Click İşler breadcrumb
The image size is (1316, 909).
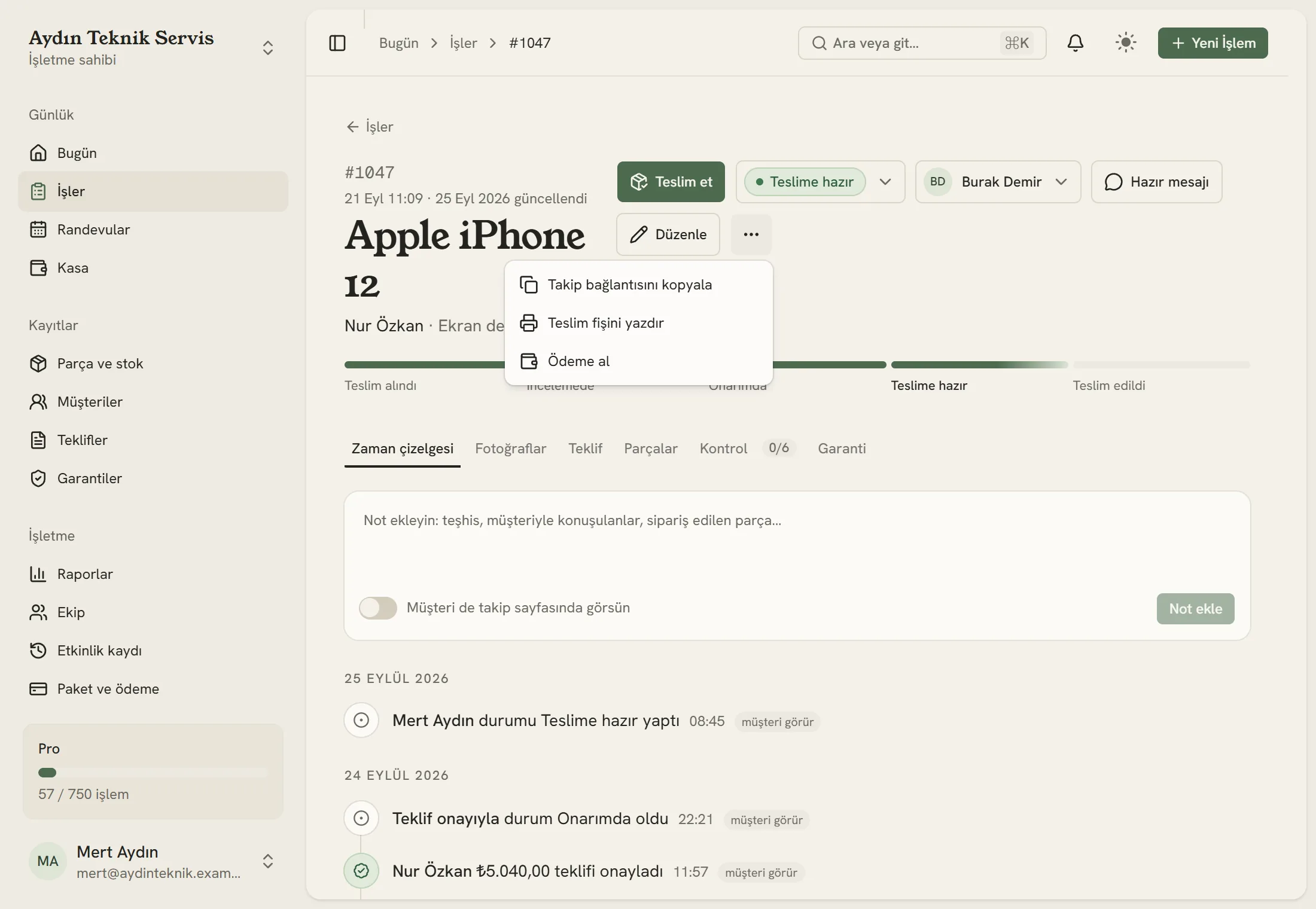pyautogui.click(x=464, y=43)
